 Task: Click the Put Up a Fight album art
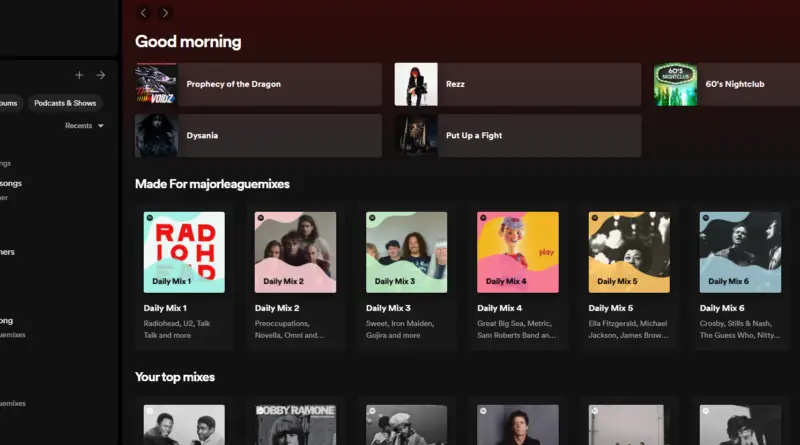click(416, 135)
